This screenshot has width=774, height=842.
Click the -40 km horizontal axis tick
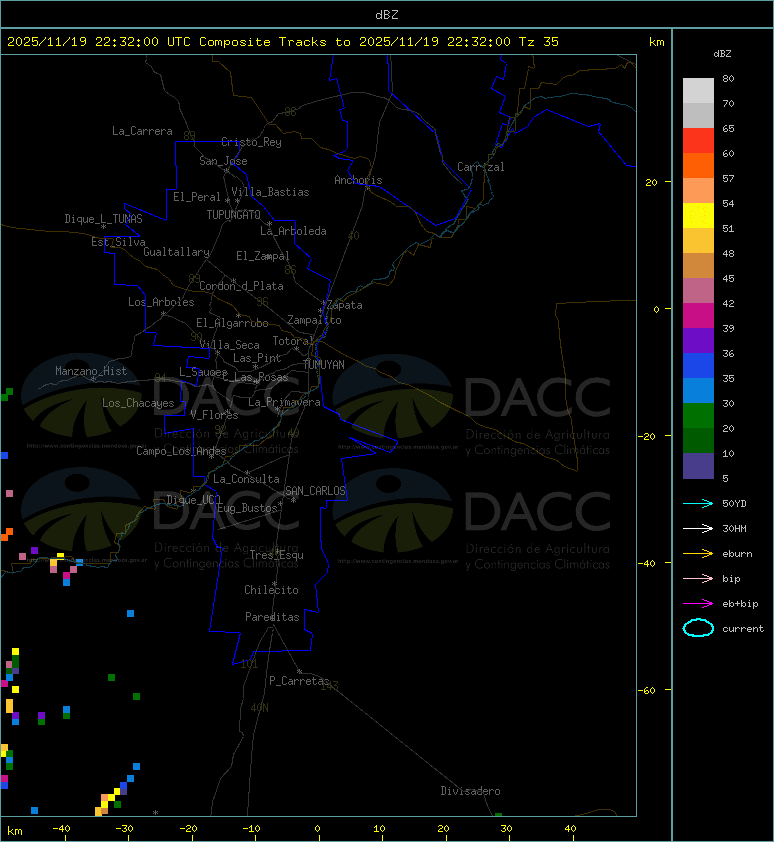(x=62, y=829)
